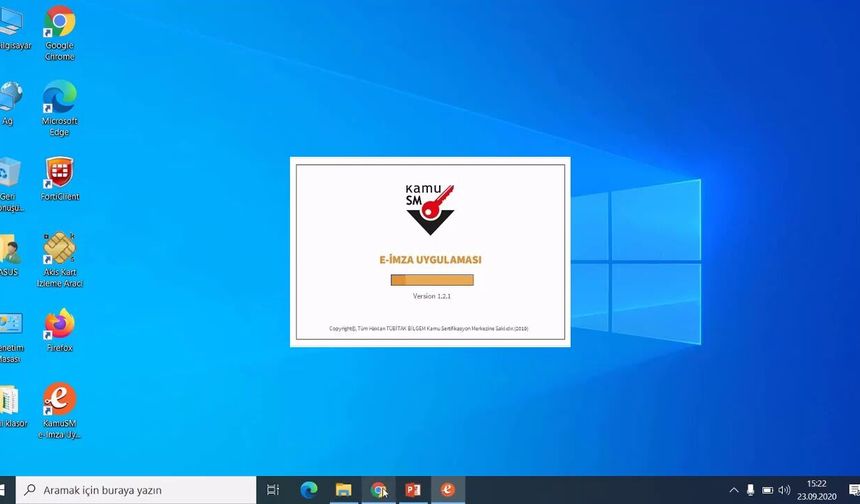Open Microsoft Edge desktop shortcut
The image size is (860, 504).
[60, 108]
